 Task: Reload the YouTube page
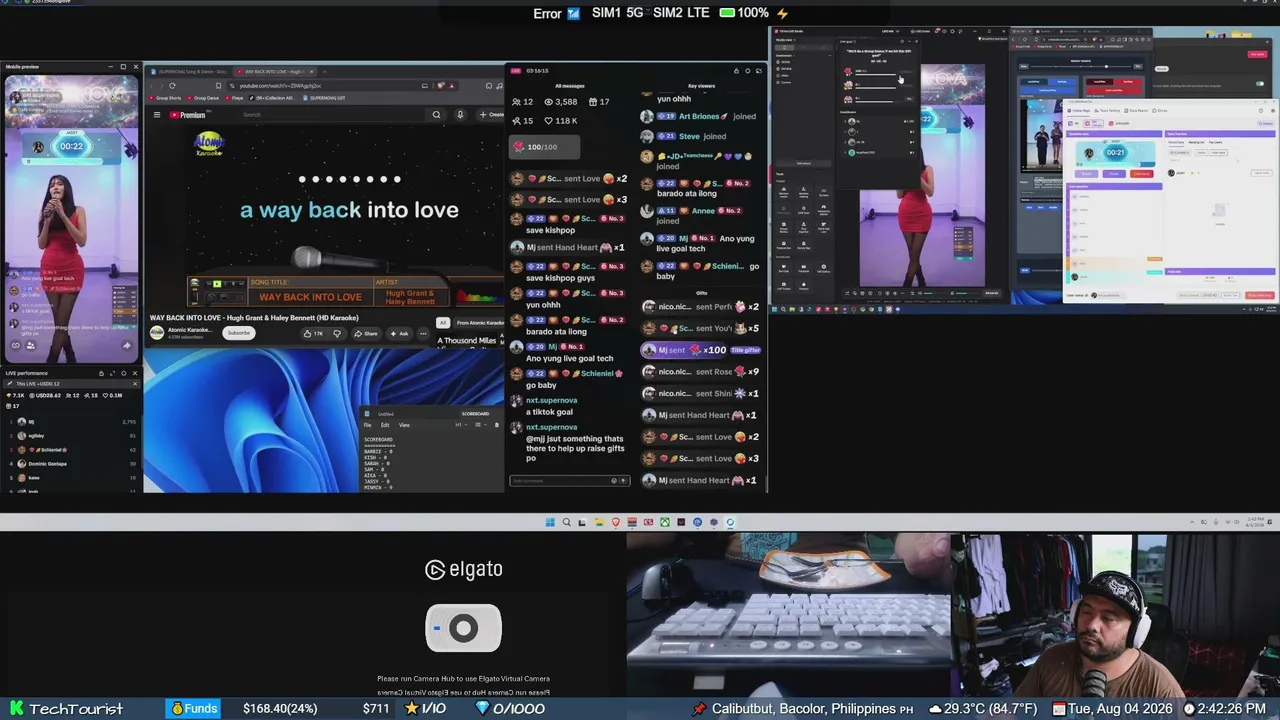(172, 86)
